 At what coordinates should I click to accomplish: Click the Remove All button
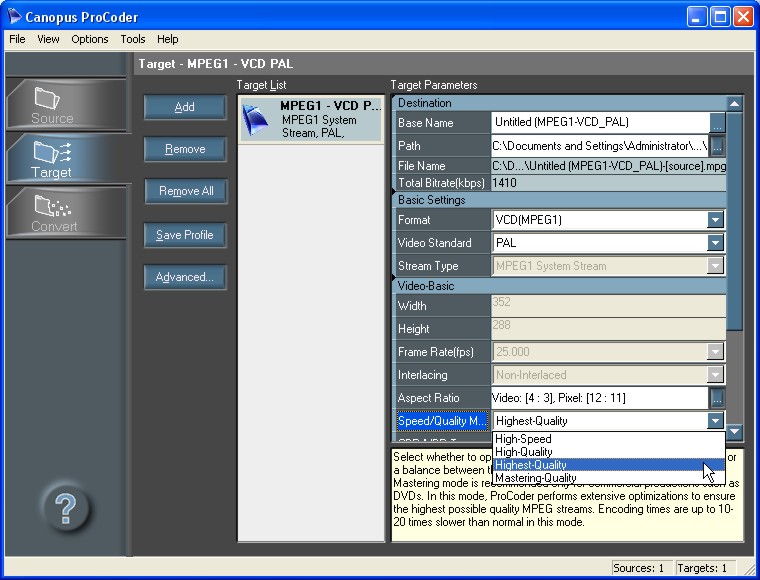[x=186, y=191]
